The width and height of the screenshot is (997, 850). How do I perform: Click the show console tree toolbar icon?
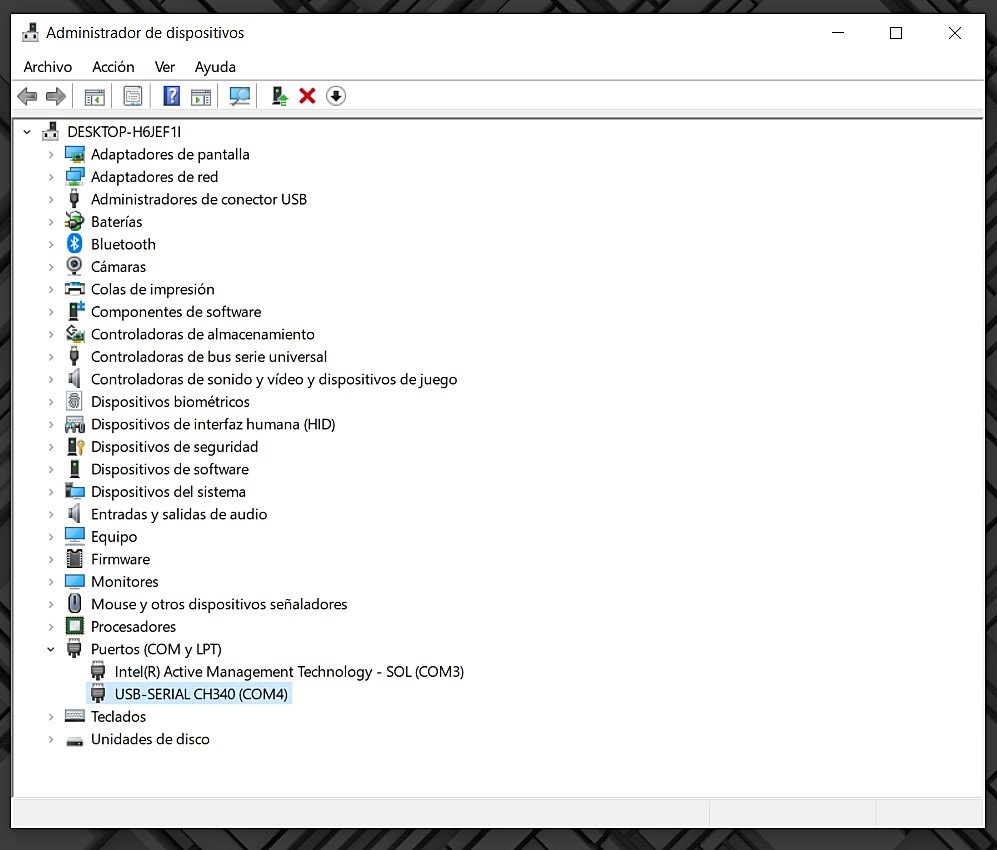point(94,95)
